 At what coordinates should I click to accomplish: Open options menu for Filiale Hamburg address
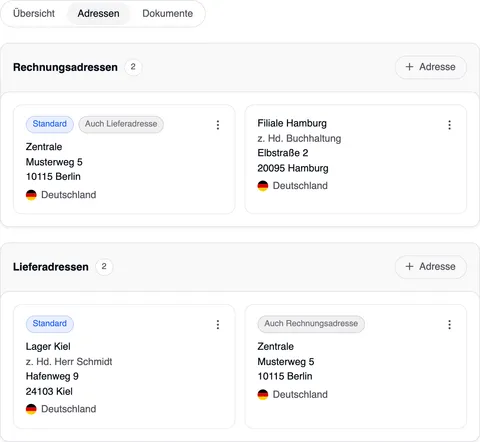tap(449, 125)
